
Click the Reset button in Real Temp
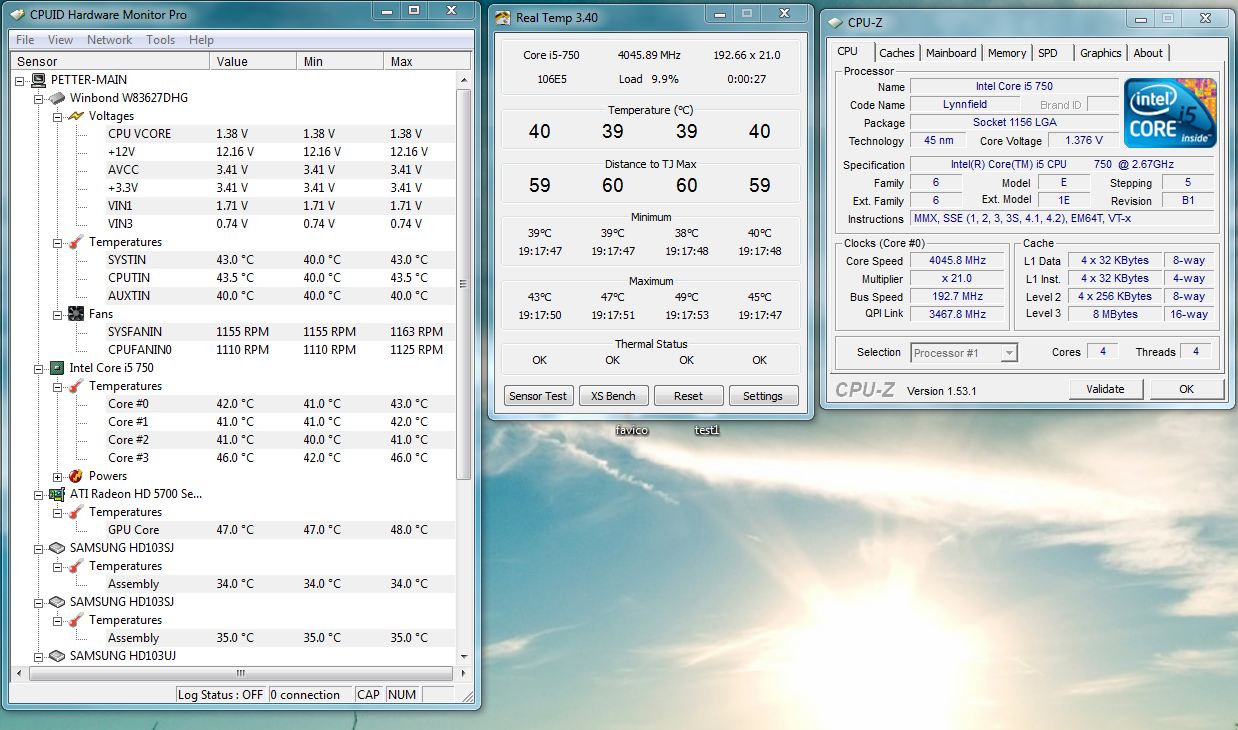(688, 396)
